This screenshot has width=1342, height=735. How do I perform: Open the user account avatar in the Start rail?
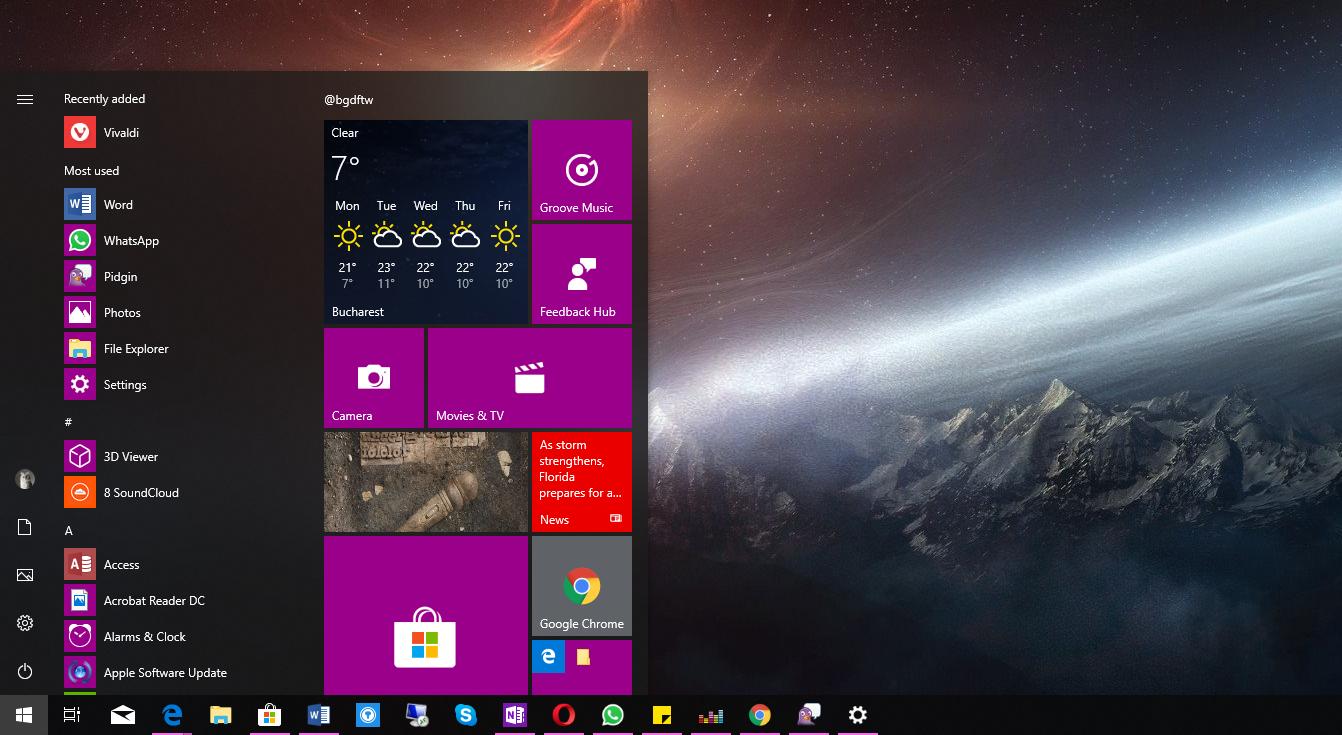pos(25,479)
